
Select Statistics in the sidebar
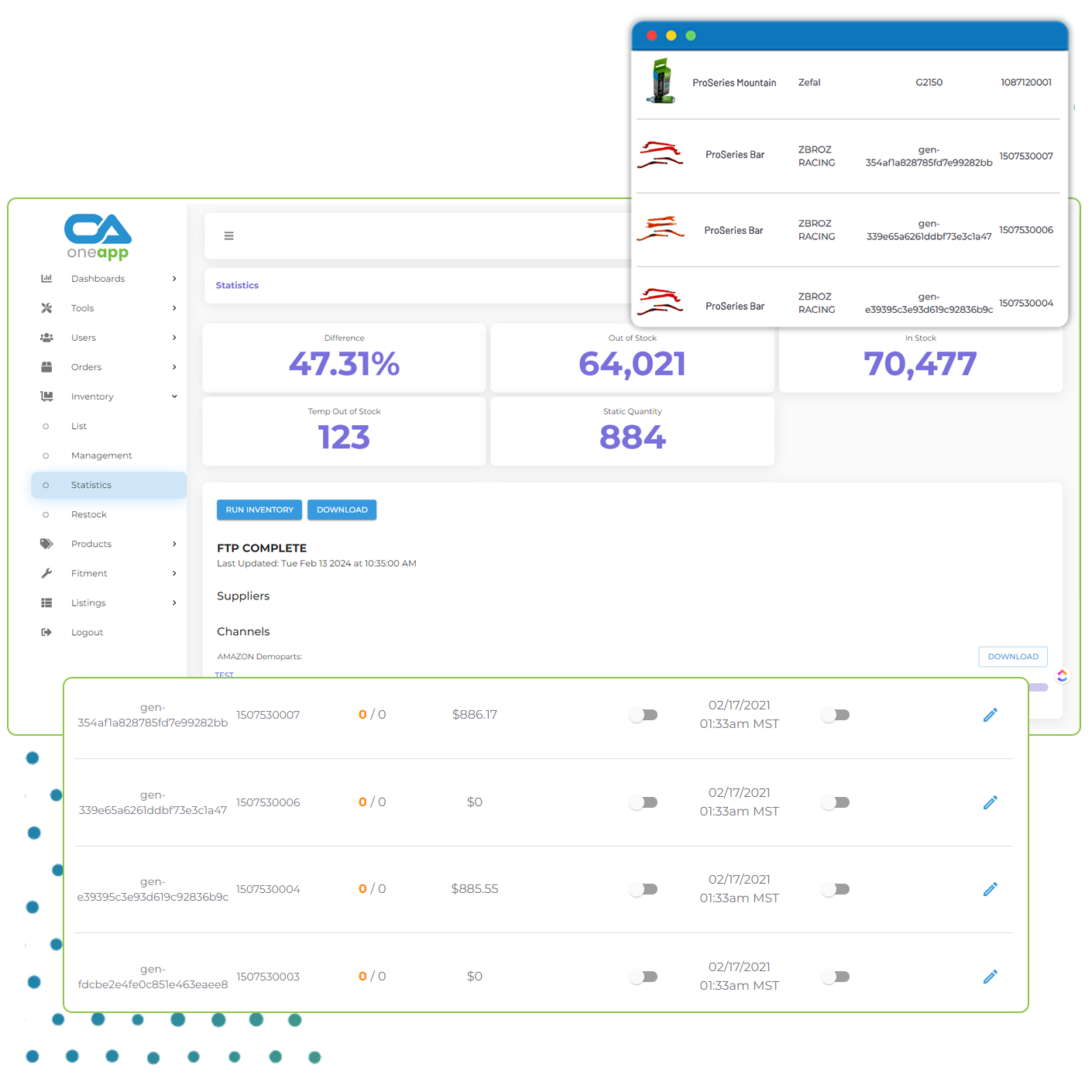pyautogui.click(x=91, y=484)
